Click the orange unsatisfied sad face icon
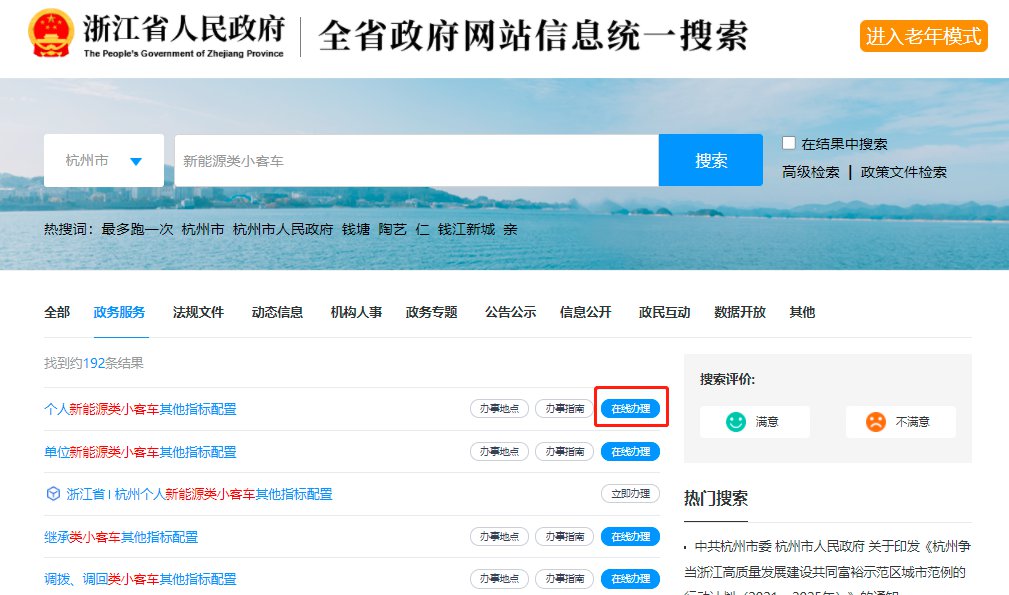 (x=876, y=422)
